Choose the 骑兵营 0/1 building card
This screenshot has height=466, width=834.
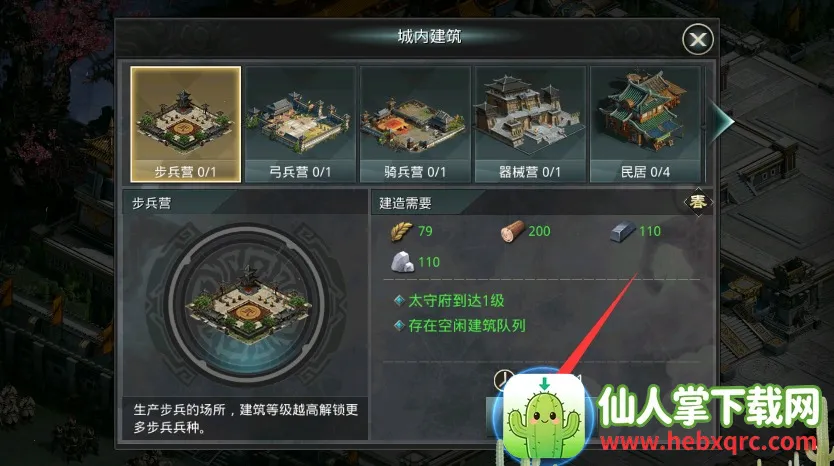click(415, 124)
